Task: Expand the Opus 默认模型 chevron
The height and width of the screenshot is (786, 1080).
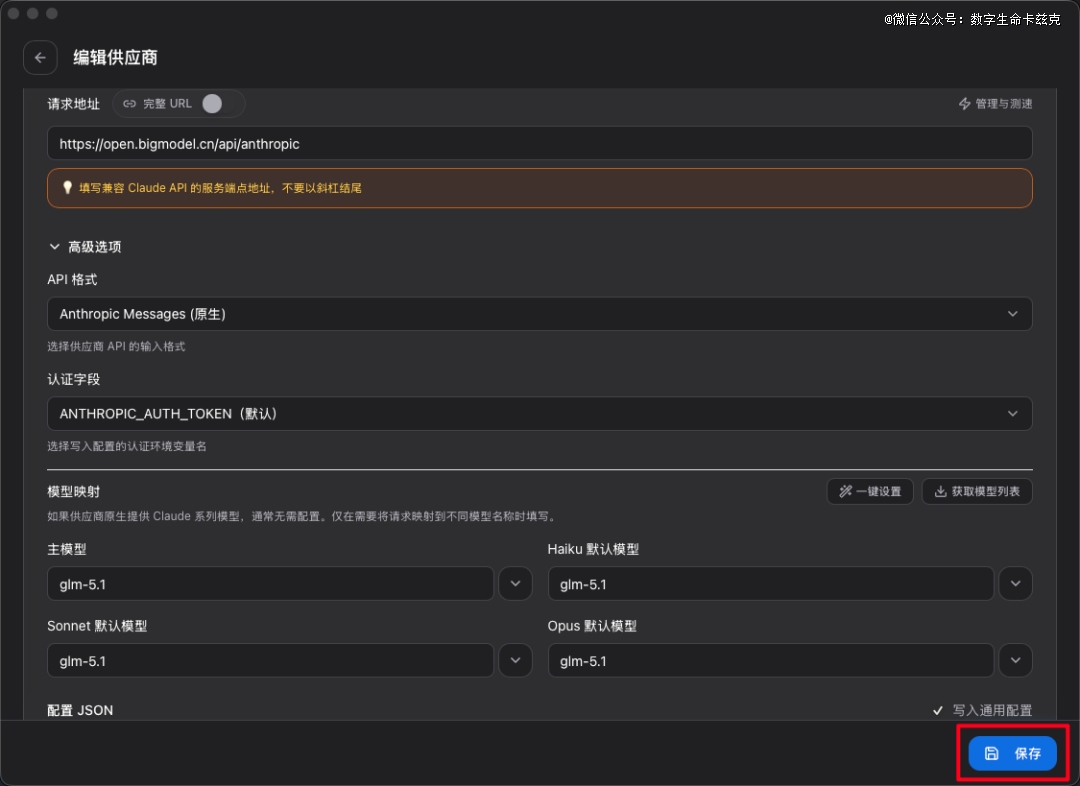Action: pos(1016,661)
